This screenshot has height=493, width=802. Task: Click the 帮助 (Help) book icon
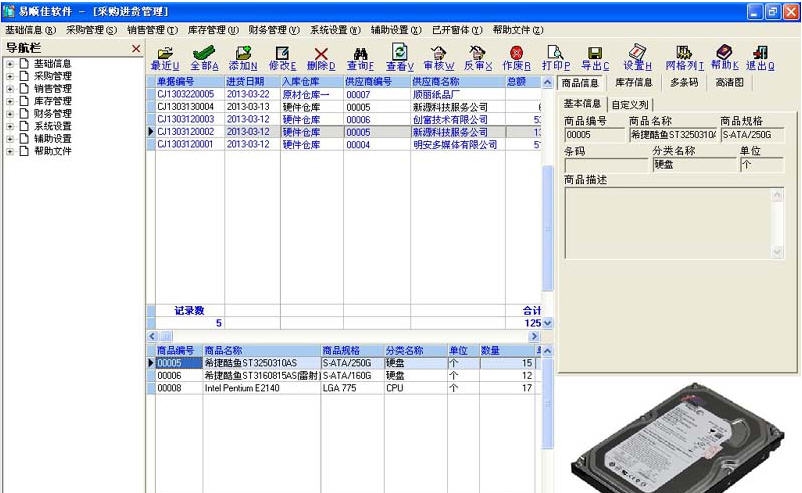tap(724, 52)
